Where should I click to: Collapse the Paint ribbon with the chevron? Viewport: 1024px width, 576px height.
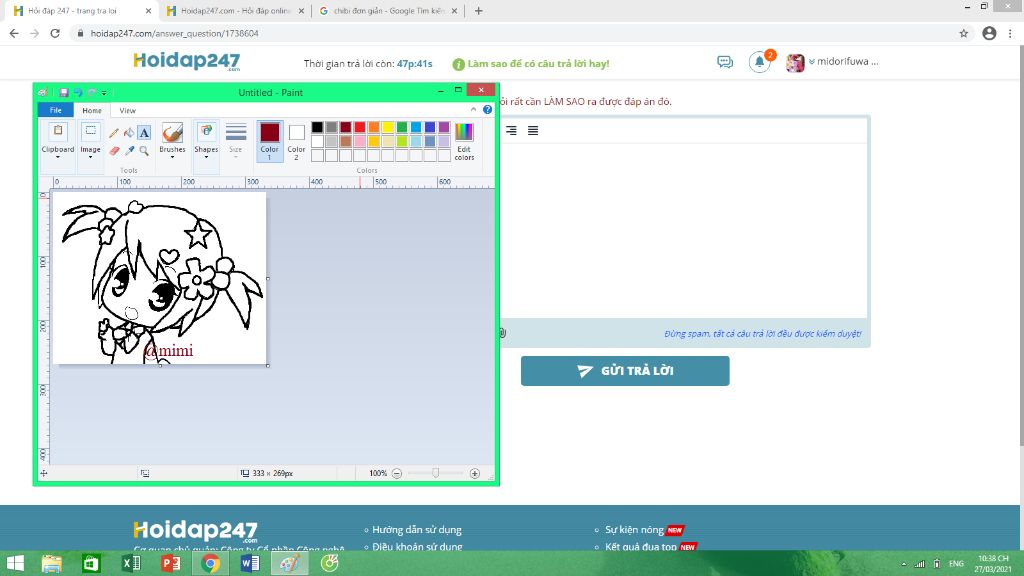(x=473, y=110)
